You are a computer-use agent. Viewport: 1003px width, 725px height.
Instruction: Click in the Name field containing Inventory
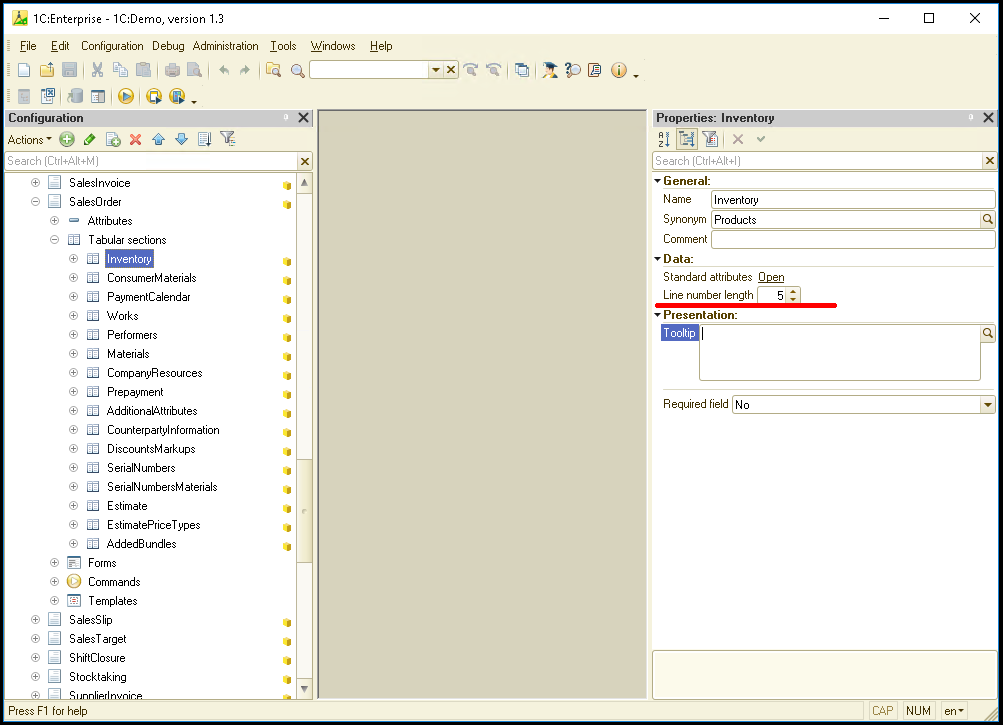(853, 200)
